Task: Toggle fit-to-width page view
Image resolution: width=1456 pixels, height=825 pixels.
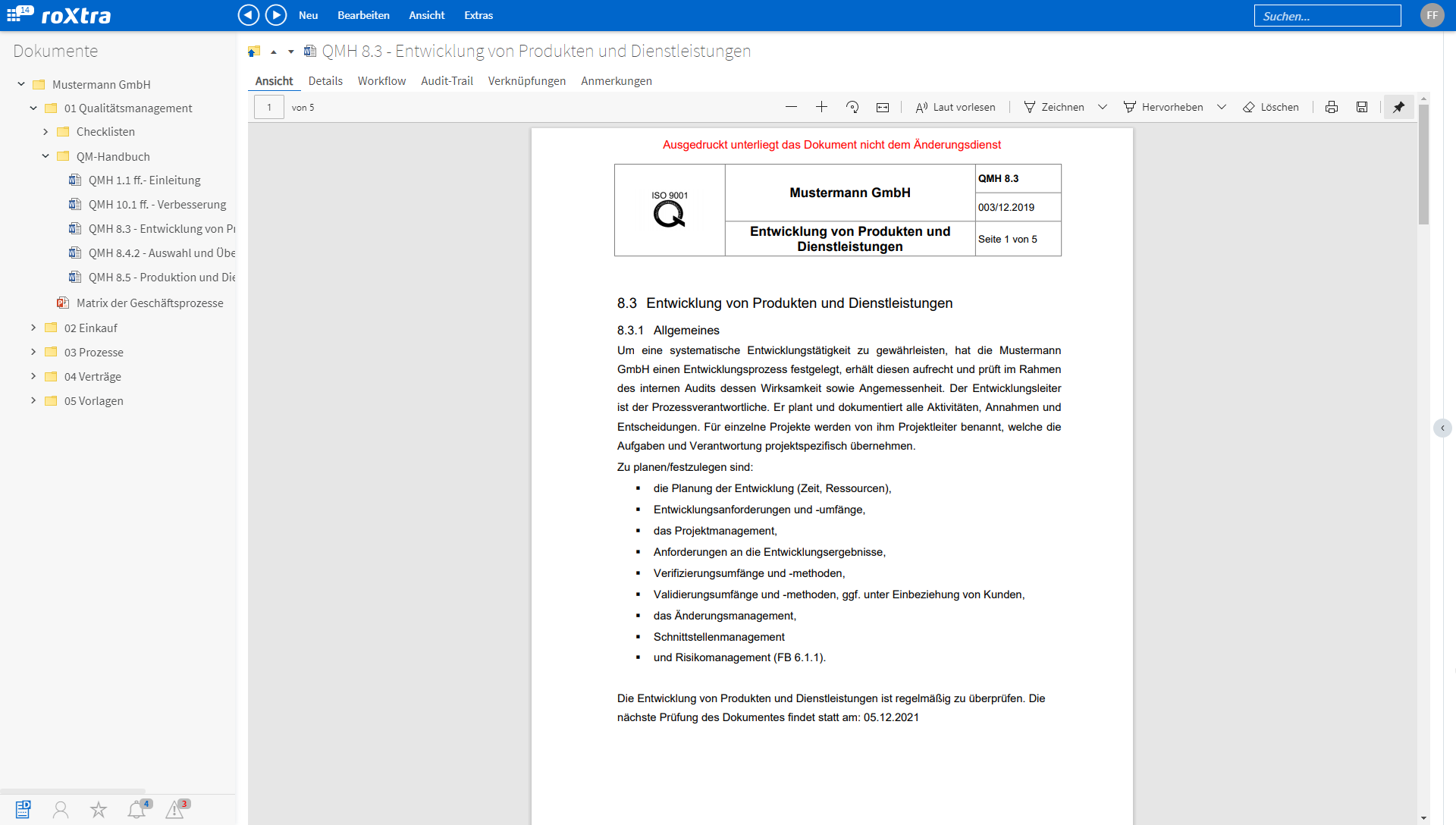Action: click(x=883, y=107)
